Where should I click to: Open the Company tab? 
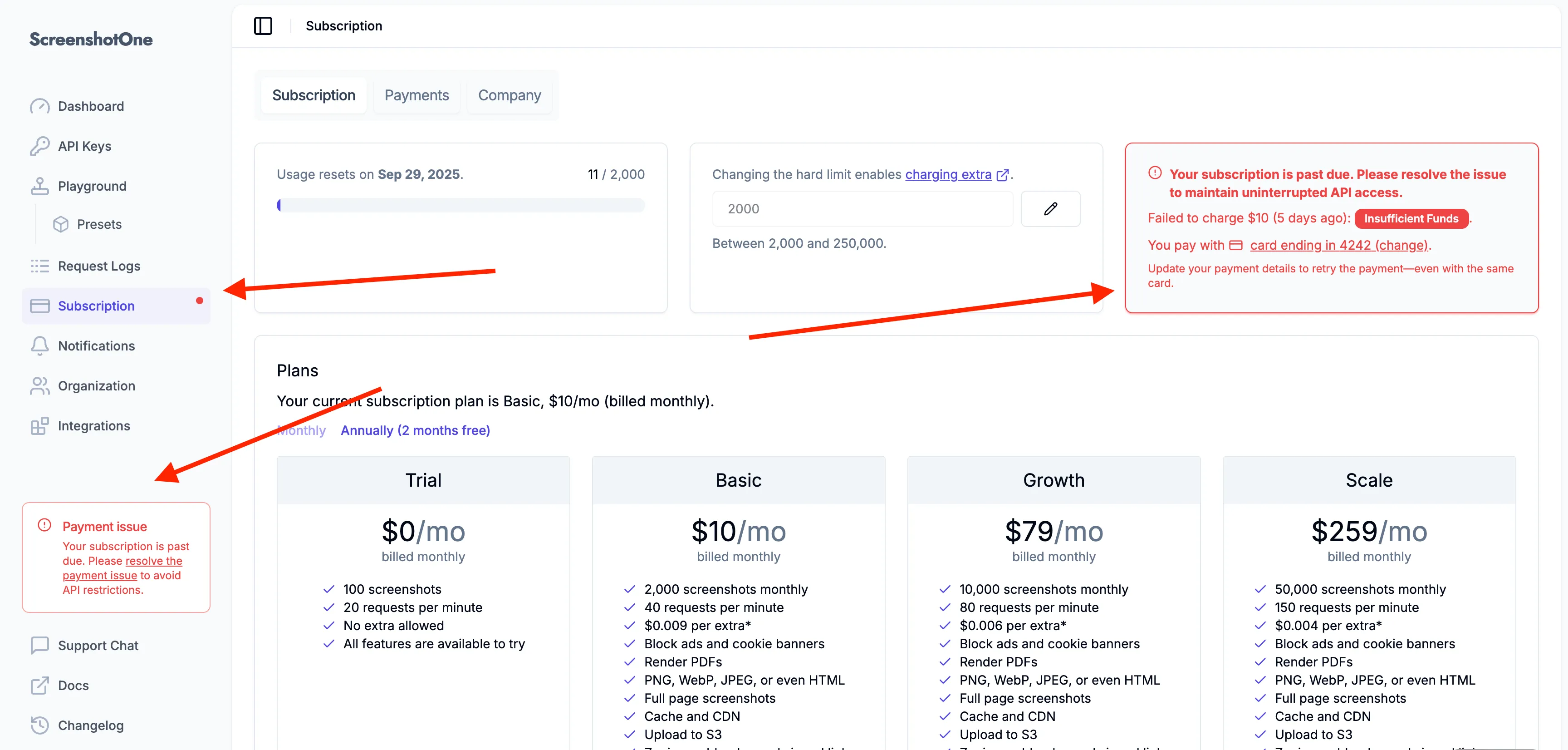click(x=509, y=95)
